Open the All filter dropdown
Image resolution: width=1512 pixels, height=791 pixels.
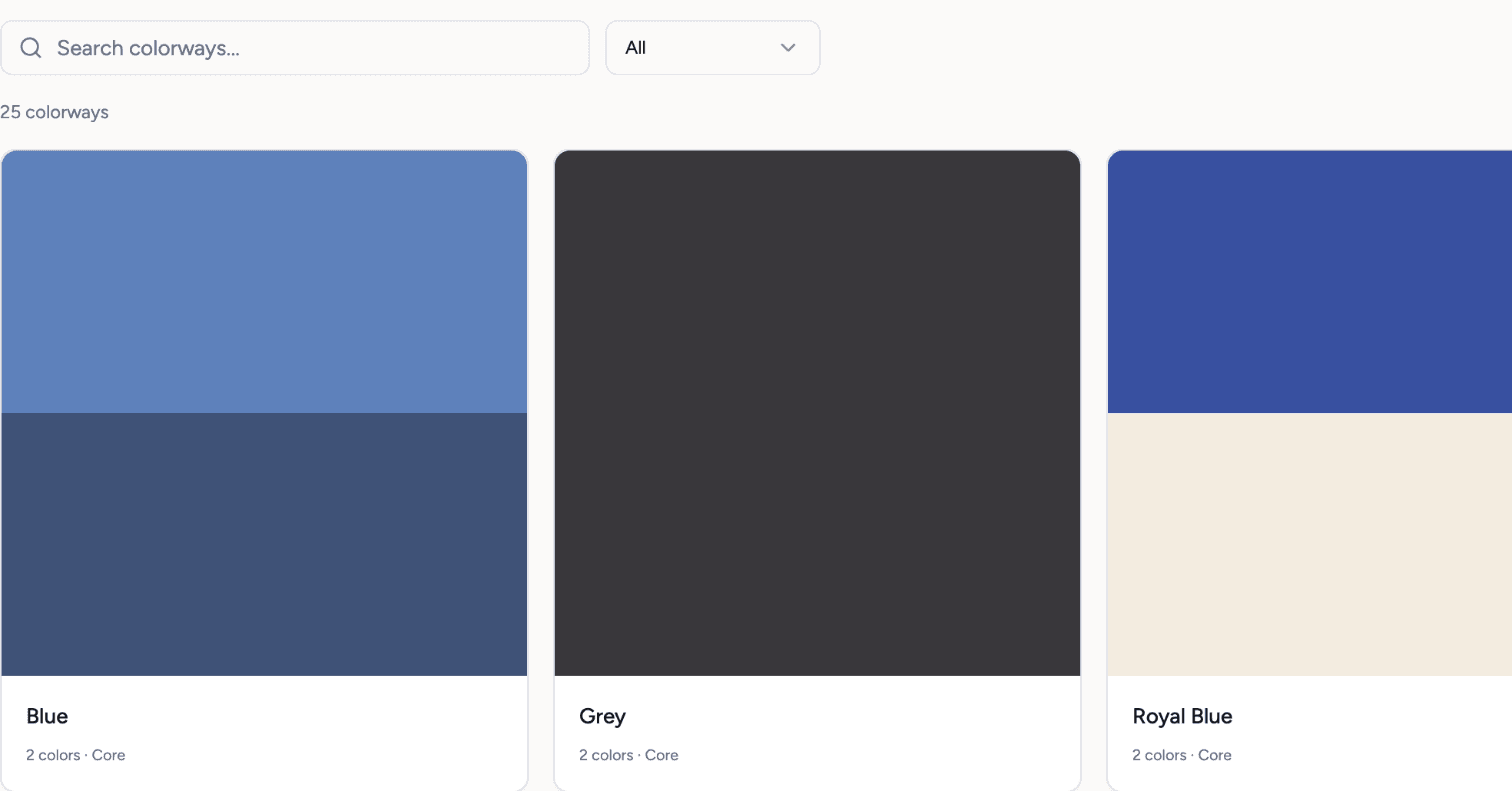713,48
